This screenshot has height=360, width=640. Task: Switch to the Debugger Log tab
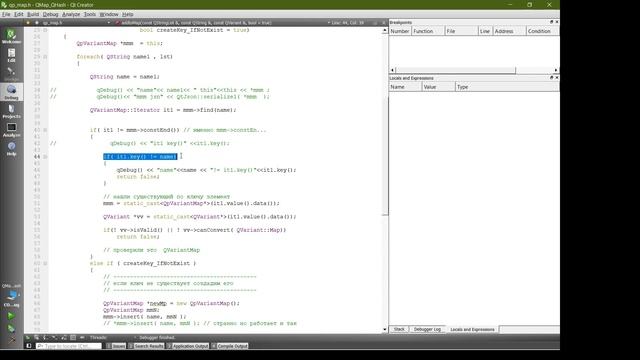[x=427, y=329]
